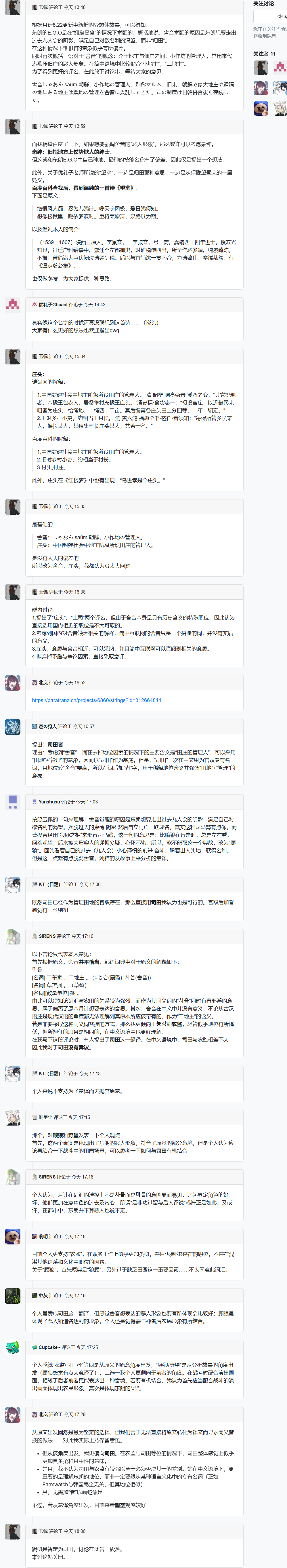
Task: Open the pink pixel avatar in followers list
Action: (280, 68)
